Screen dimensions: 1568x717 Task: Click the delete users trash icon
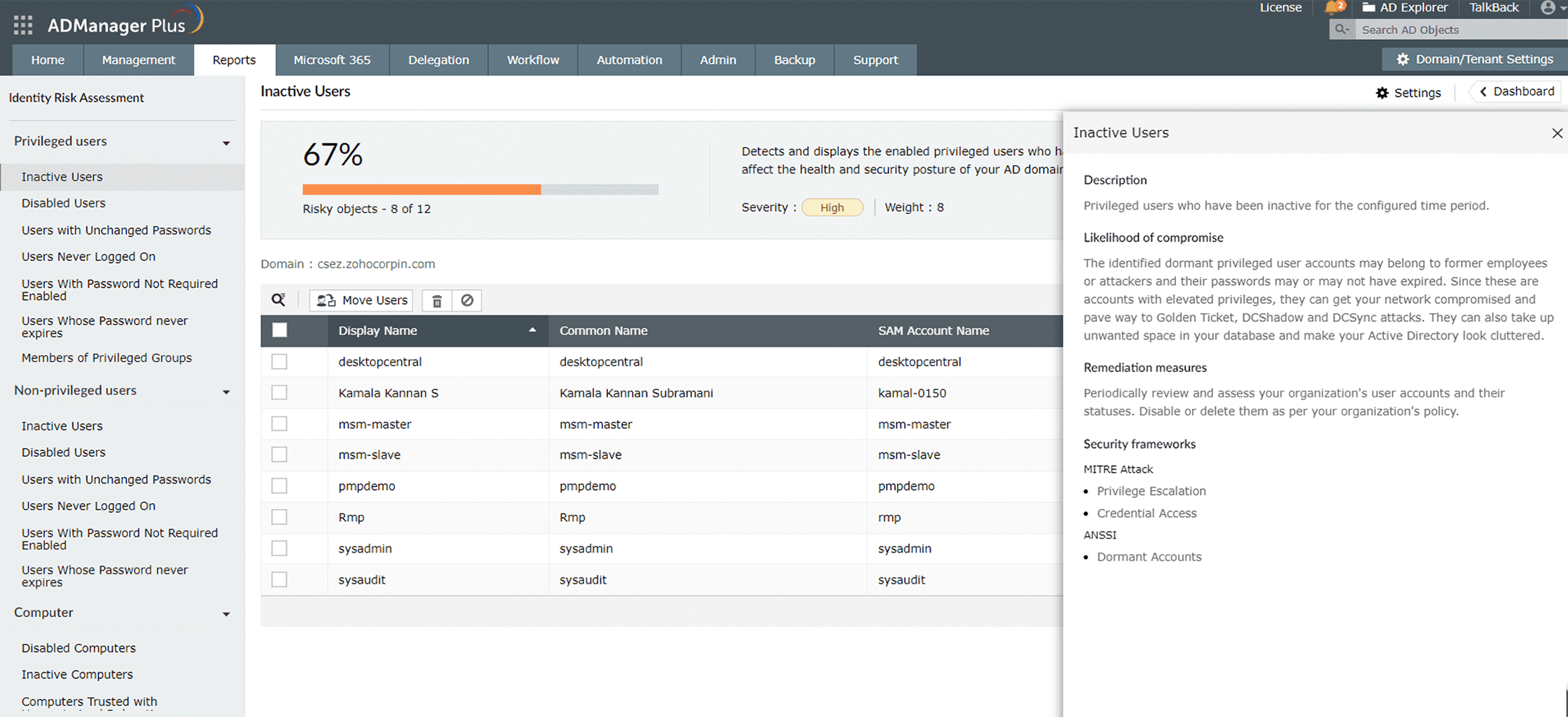(437, 301)
